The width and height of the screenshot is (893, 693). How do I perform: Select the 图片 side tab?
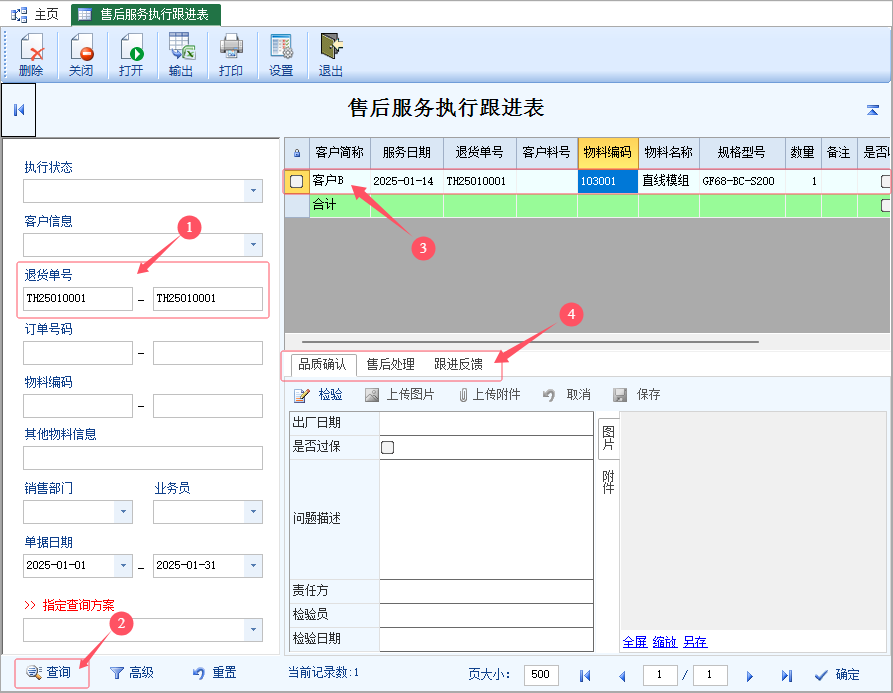608,438
